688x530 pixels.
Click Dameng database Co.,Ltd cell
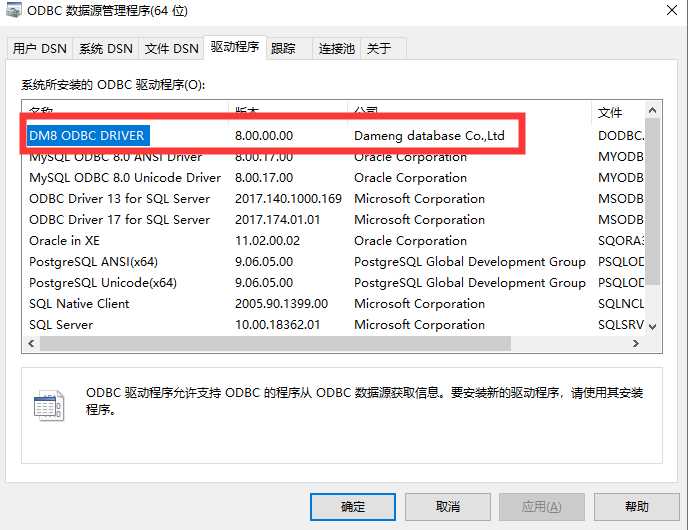pos(429,136)
